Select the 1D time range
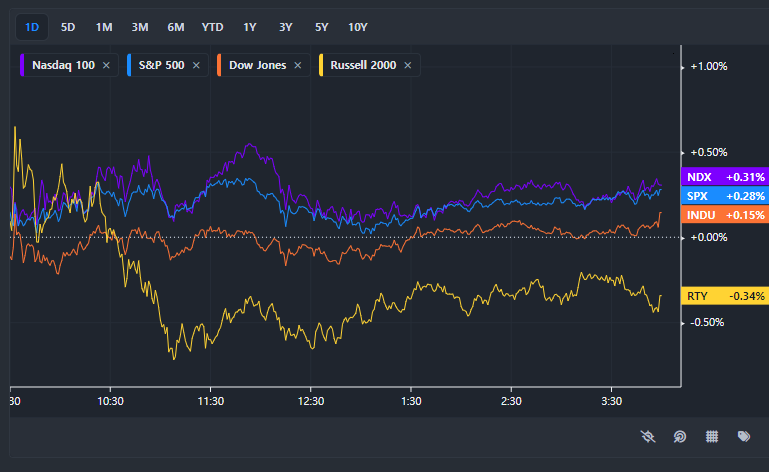 tap(32, 27)
